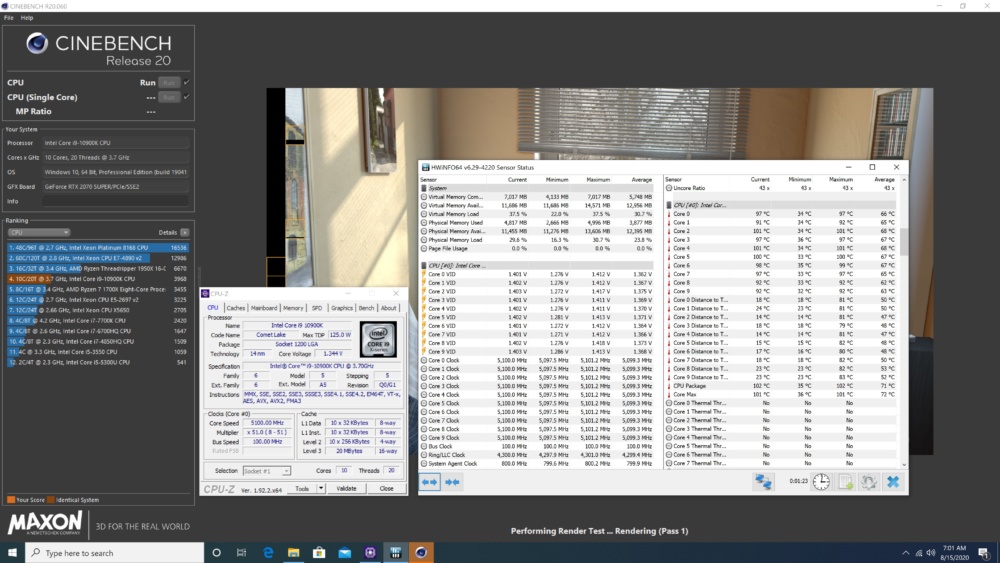Open the notification center icon
Image resolution: width=1000 pixels, height=563 pixels.
coord(983,553)
